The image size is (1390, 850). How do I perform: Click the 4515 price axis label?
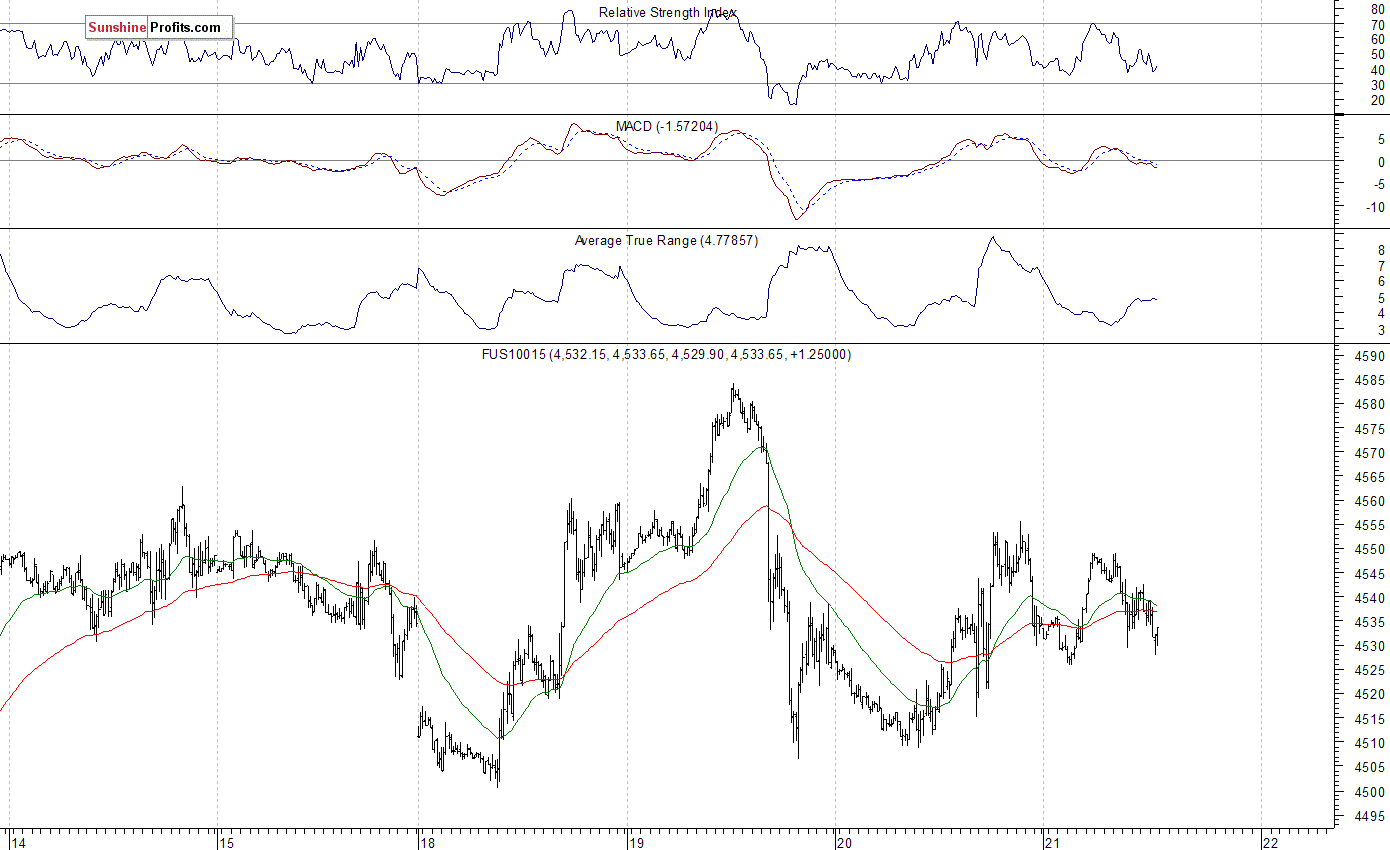(1371, 719)
